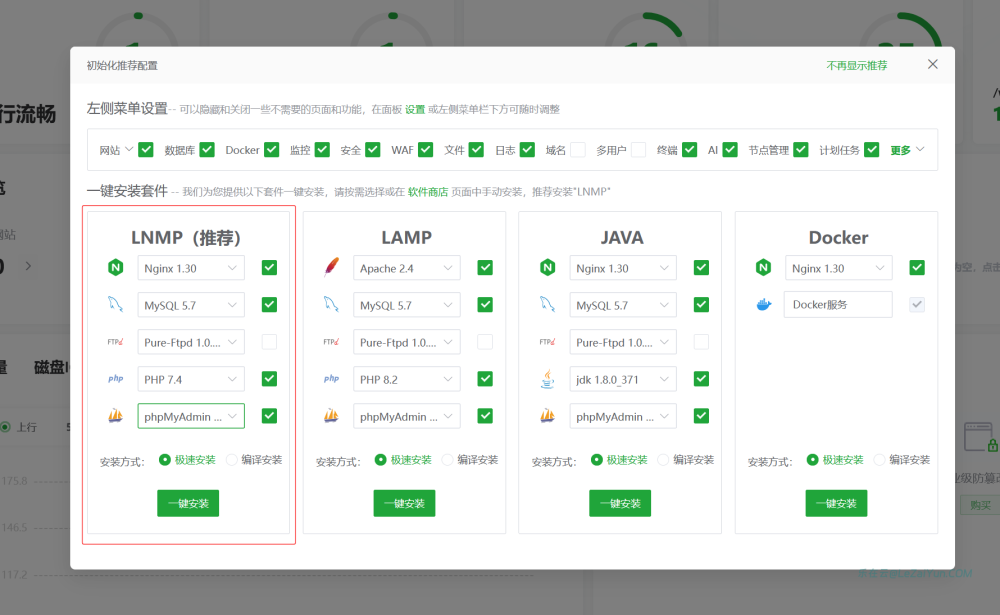The height and width of the screenshot is (615, 1000).
Task: Click 一键安装 button for LNMP
Action: [x=188, y=503]
